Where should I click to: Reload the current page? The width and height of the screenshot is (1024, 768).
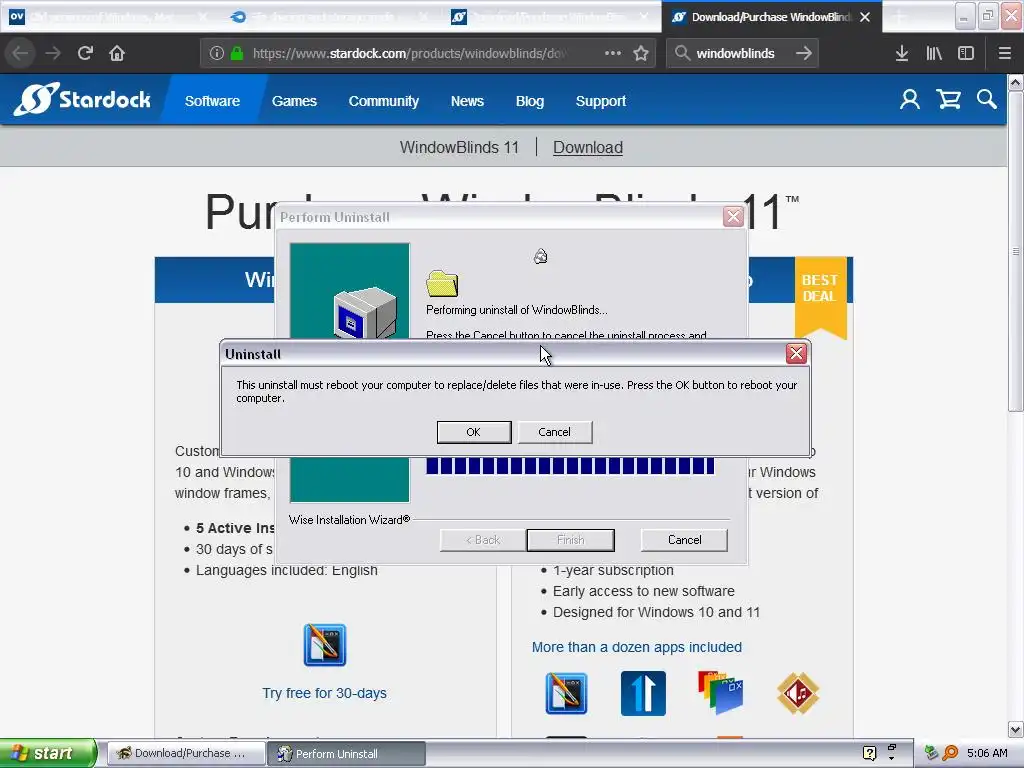point(85,53)
